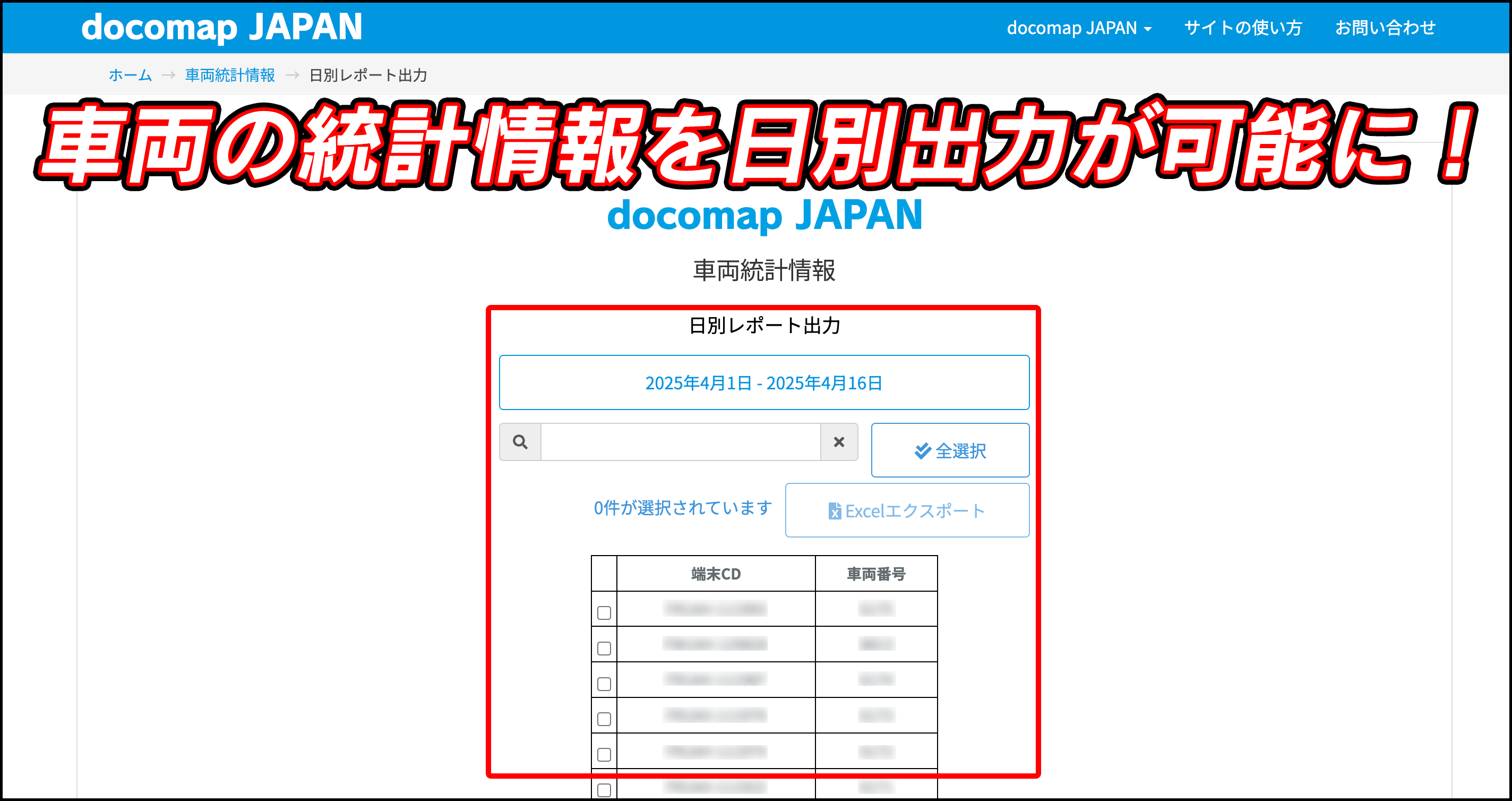The width and height of the screenshot is (1512, 801).
Task: Tick the sixth row checkbox at table bottom
Action: click(x=604, y=789)
